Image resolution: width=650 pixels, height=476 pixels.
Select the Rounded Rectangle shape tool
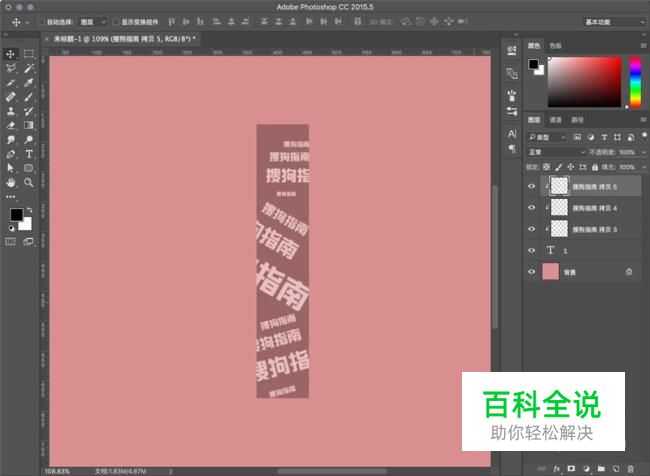[x=29, y=168]
